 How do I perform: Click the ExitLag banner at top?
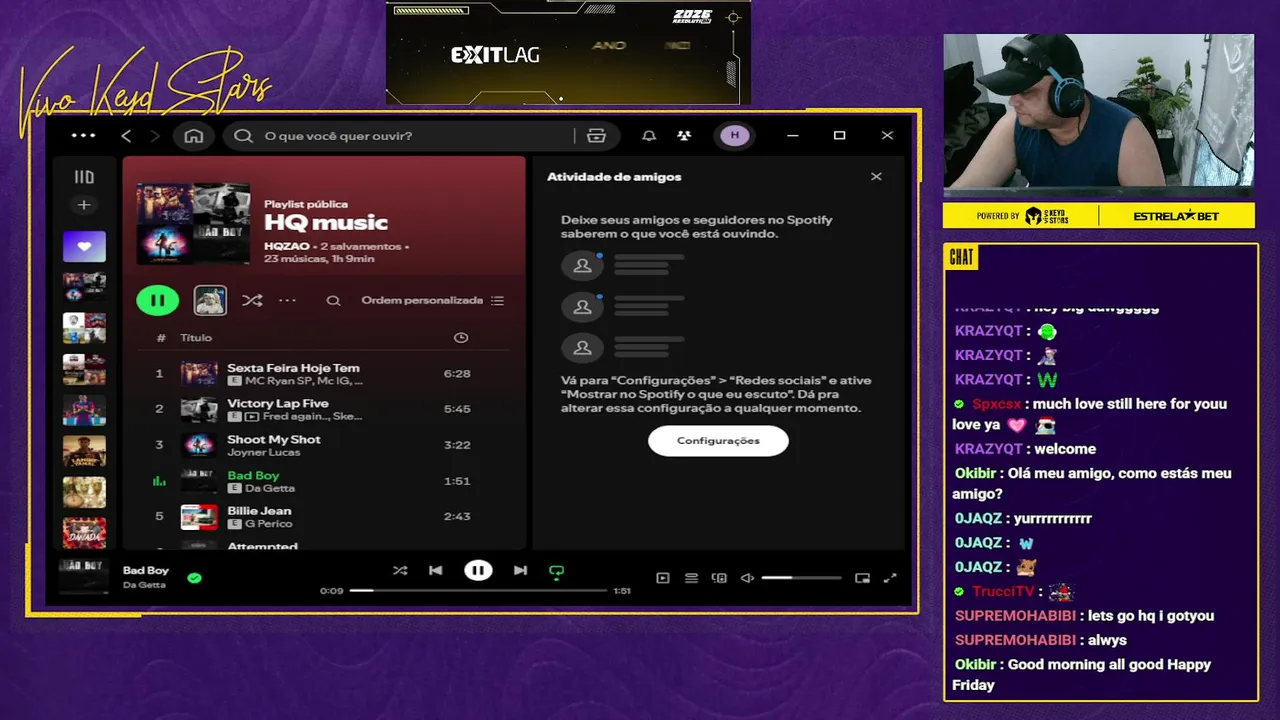click(x=568, y=52)
